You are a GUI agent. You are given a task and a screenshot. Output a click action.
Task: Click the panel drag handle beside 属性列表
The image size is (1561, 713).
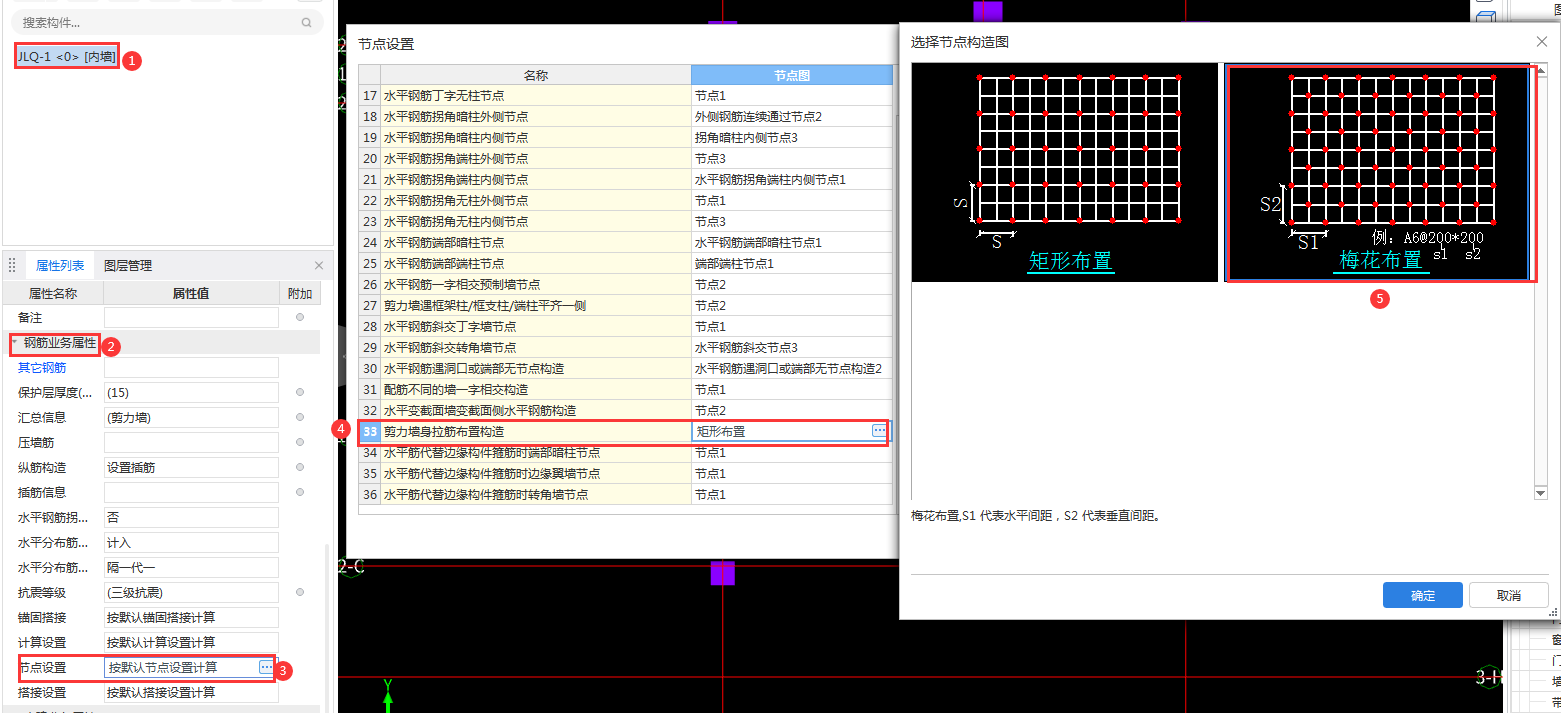(13, 265)
